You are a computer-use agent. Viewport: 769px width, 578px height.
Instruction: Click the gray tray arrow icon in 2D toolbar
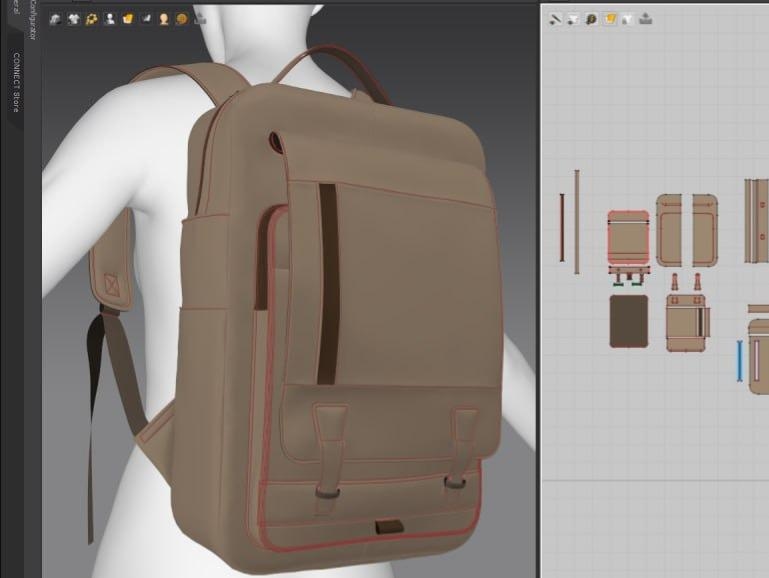[646, 19]
